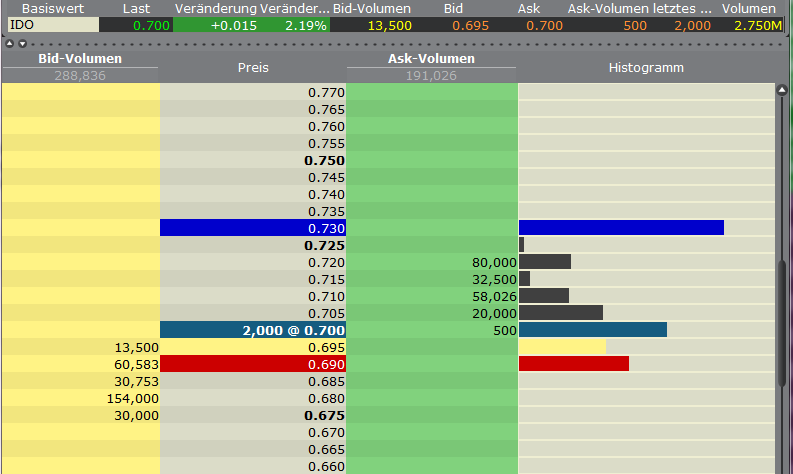Viewport: 793px width, 474px height.
Task: Click the blue highlighted 0.730 price cell
Action: 253,228
